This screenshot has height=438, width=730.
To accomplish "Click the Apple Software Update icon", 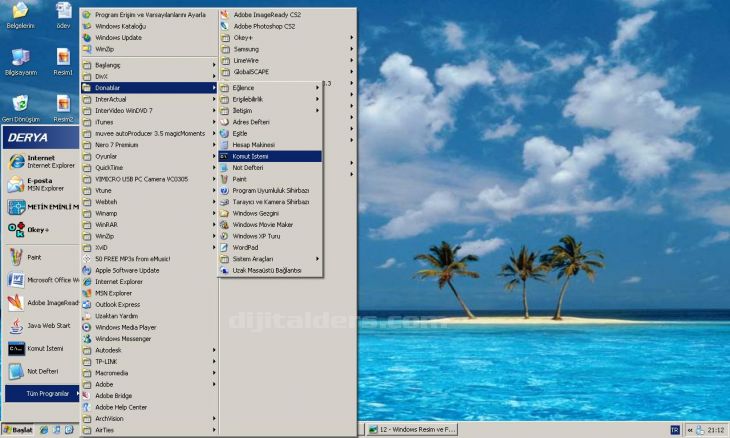I will coord(87,270).
